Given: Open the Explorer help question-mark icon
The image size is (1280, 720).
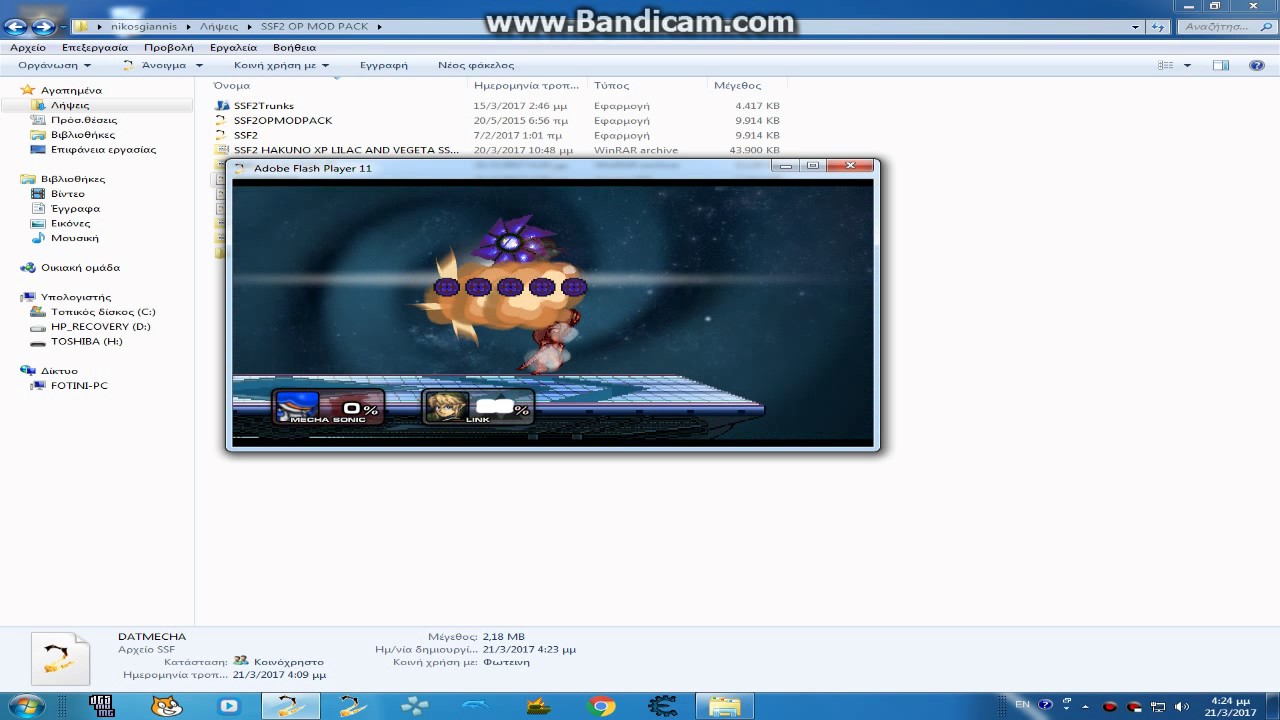Looking at the screenshot, I should [x=1257, y=65].
